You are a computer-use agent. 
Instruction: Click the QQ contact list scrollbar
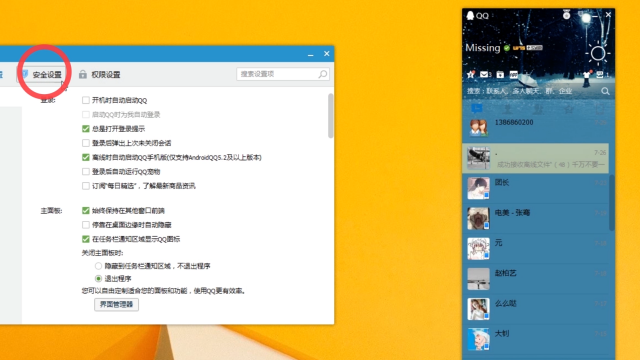coord(612,202)
